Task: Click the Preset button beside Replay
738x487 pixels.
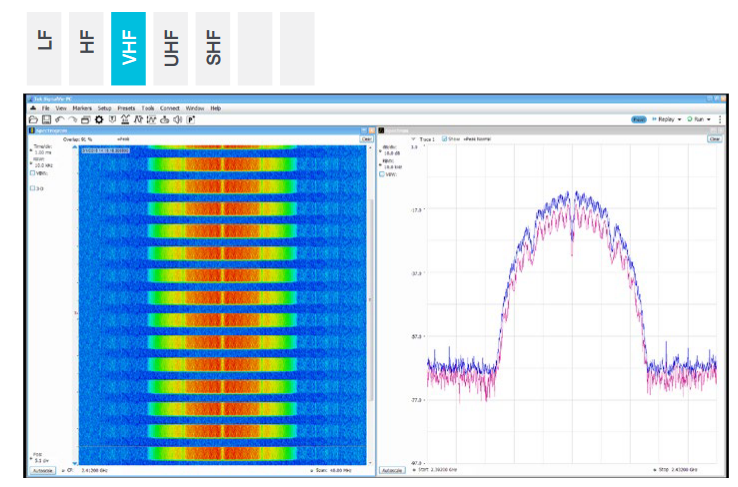Action: coord(638,119)
